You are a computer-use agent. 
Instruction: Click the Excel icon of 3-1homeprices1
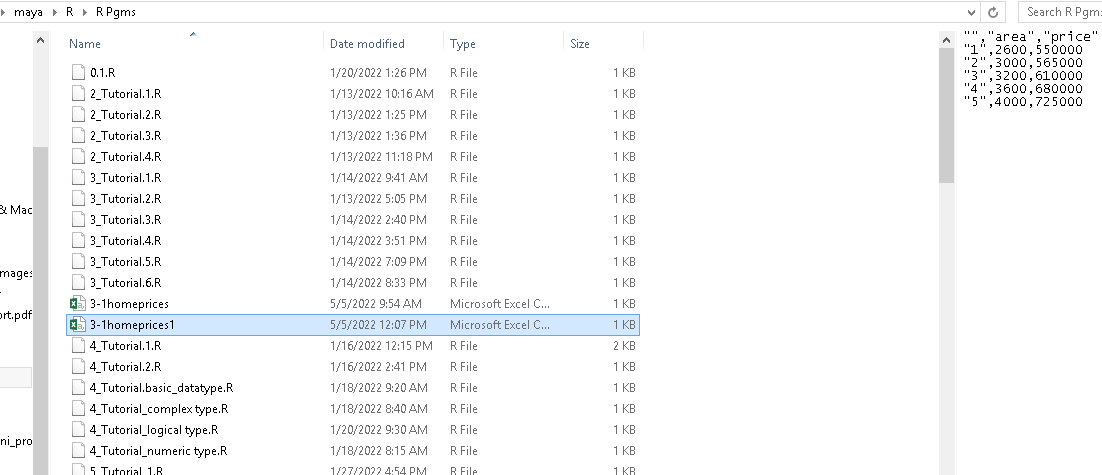click(77, 325)
